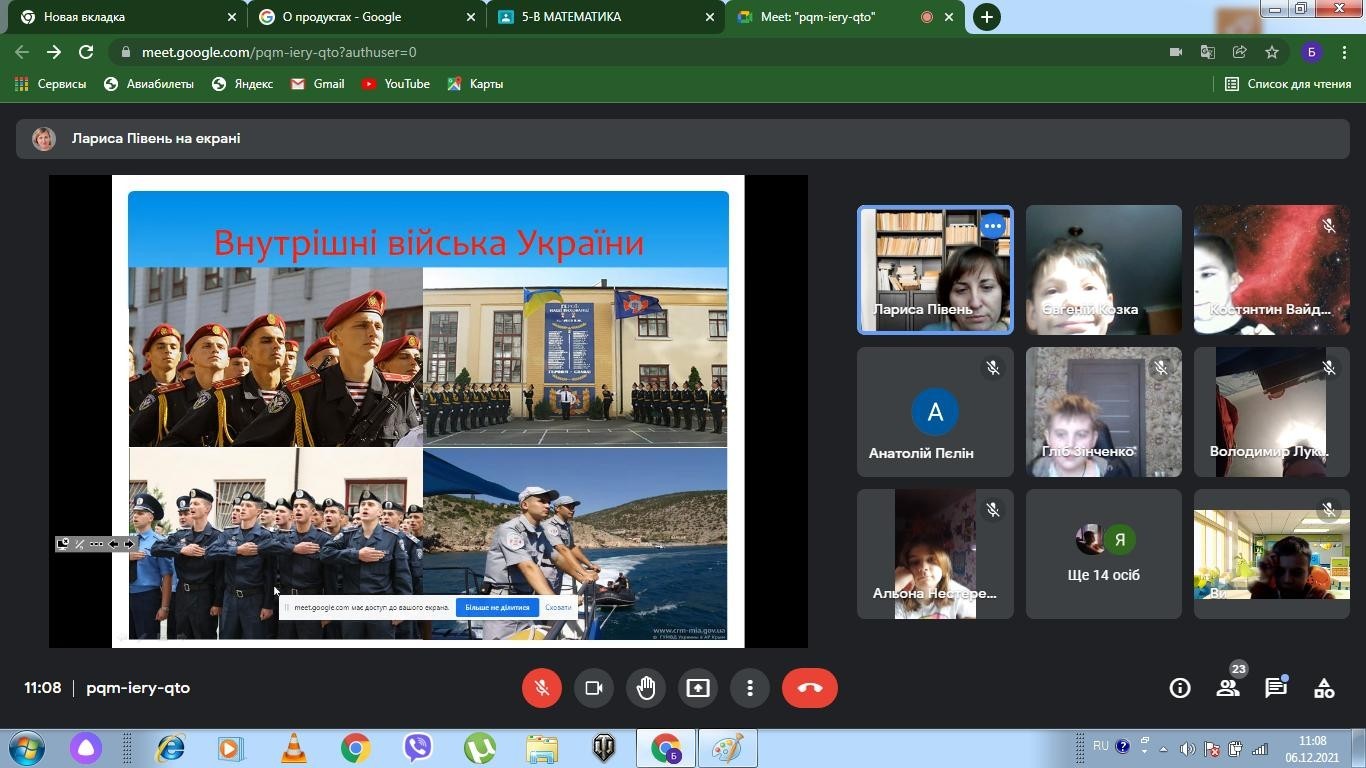Unmute the microphone in Meet controls

pos(541,688)
